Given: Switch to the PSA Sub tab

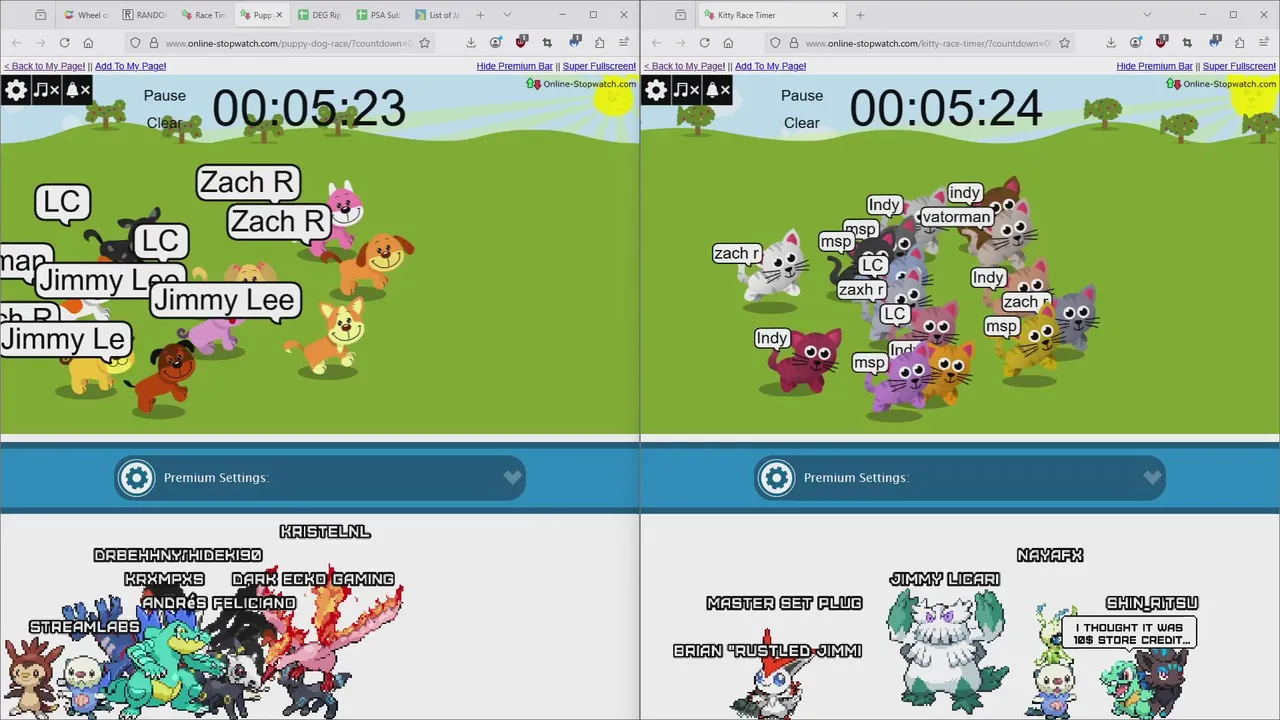Looking at the screenshot, I should [x=380, y=15].
